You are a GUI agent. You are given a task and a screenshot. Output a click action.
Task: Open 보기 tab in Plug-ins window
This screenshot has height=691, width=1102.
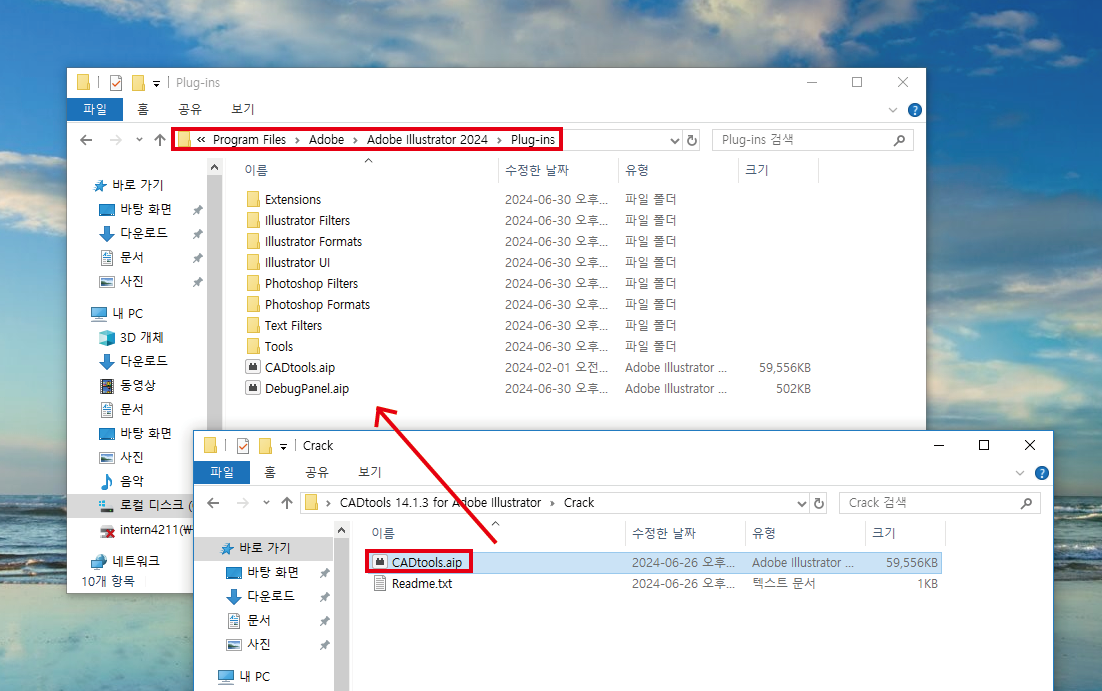tap(242, 110)
